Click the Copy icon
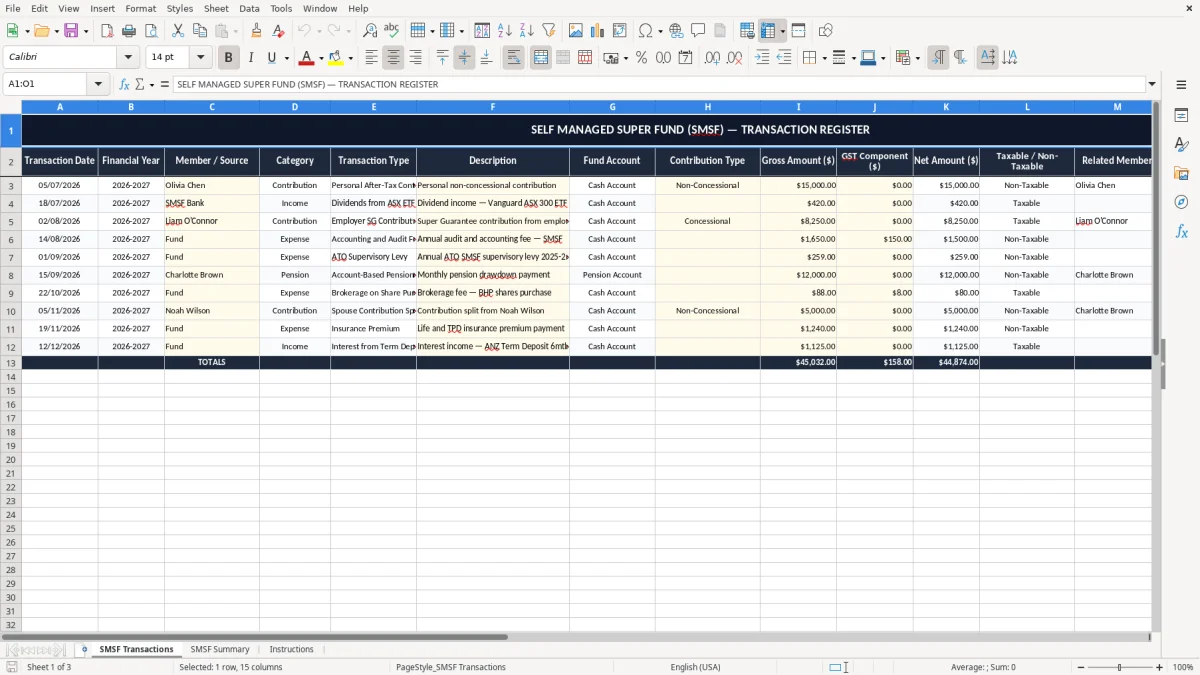Viewport: 1200px width, 675px height. coord(200,31)
